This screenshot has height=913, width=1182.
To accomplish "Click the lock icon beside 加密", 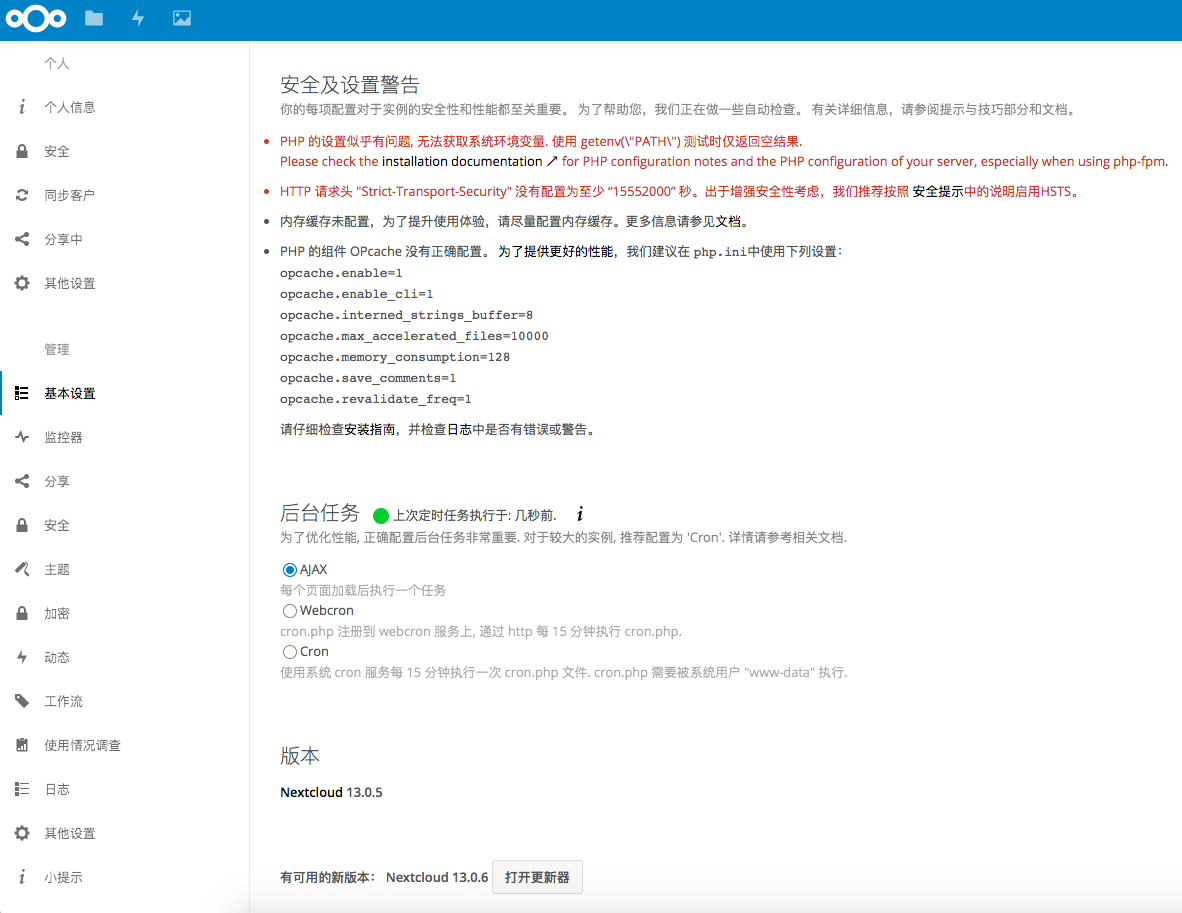I will click(x=22, y=612).
